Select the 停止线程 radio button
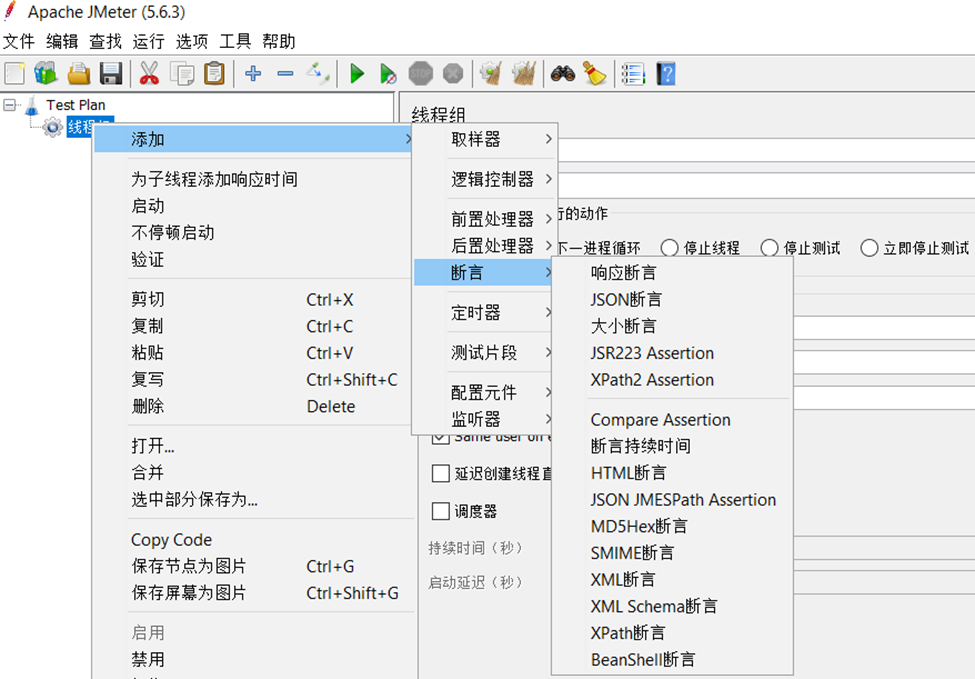This screenshot has width=975, height=679. [x=669, y=248]
